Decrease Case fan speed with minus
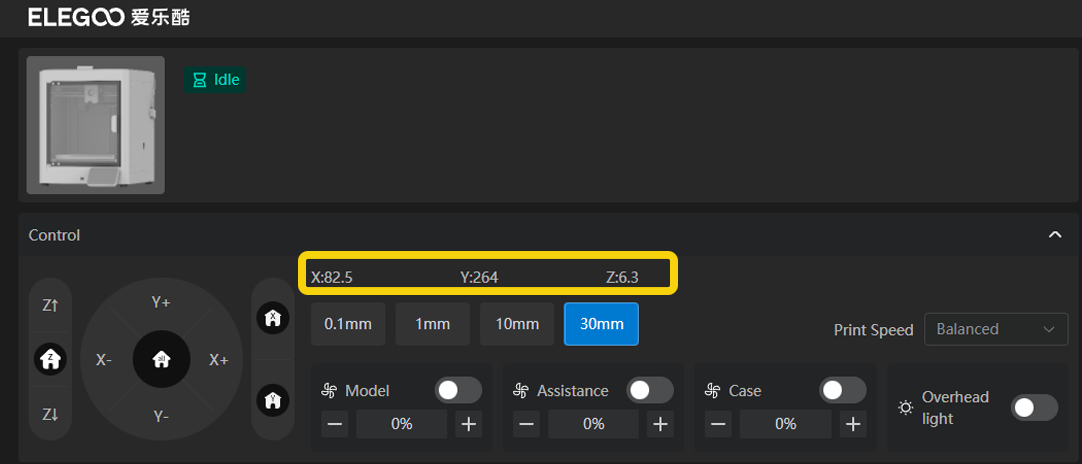Image resolution: width=1082 pixels, height=464 pixels. tap(718, 424)
